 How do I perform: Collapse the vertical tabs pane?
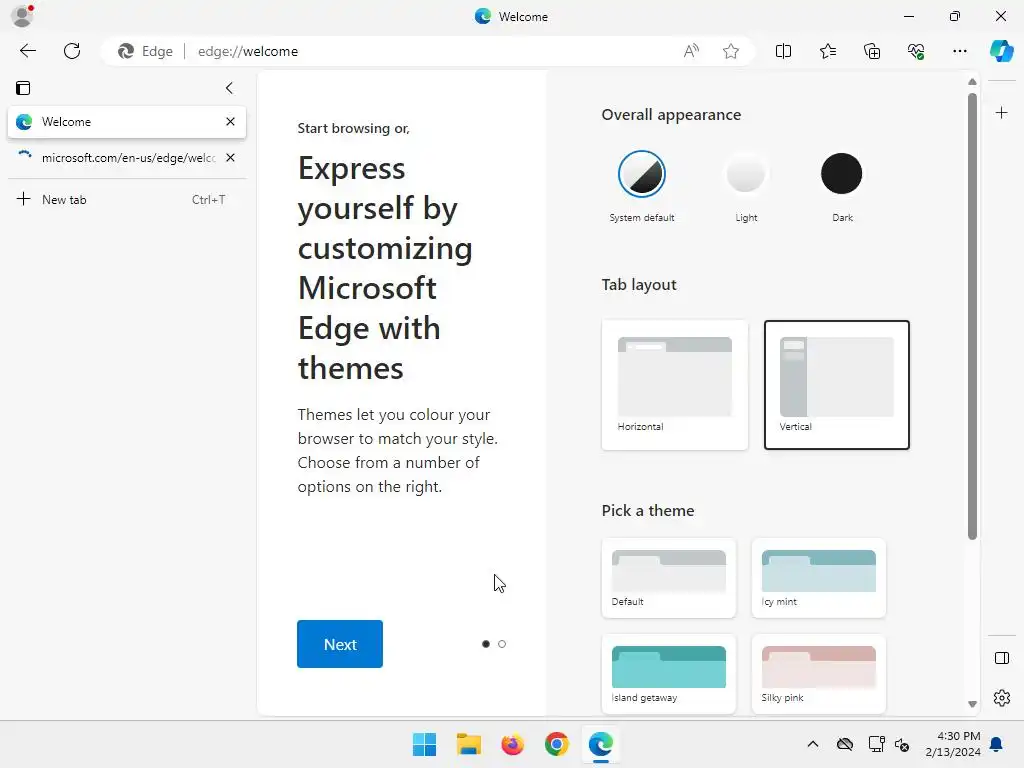(x=229, y=88)
